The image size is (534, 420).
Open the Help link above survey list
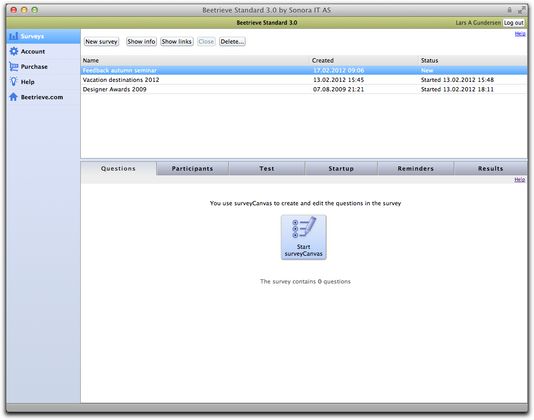(520, 33)
